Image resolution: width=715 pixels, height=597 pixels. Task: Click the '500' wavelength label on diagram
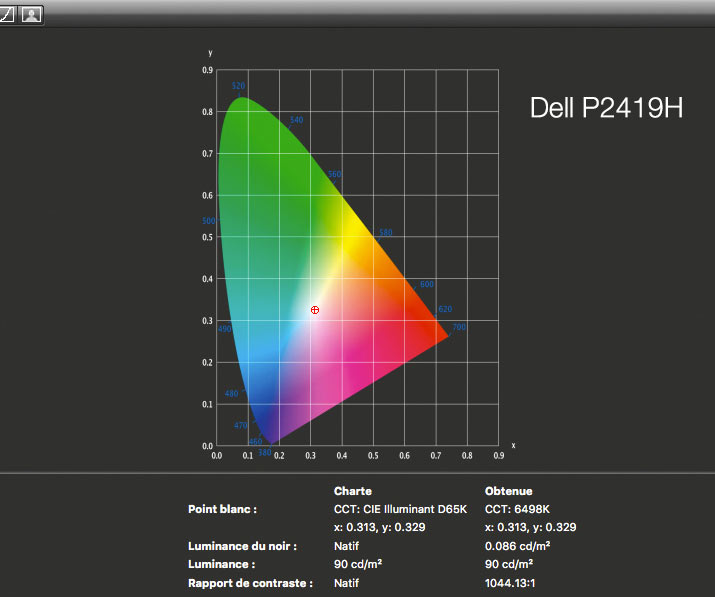pyautogui.click(x=209, y=221)
